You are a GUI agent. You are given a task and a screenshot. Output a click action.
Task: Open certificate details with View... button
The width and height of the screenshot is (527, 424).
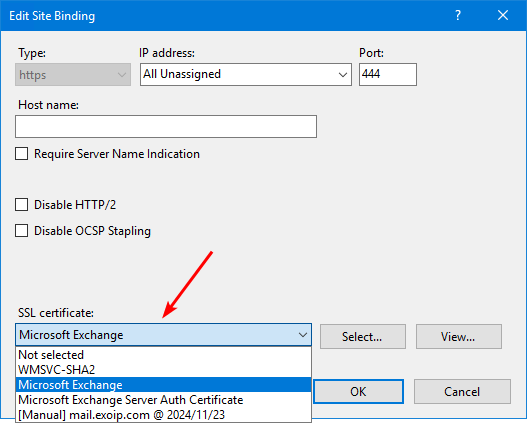459,337
